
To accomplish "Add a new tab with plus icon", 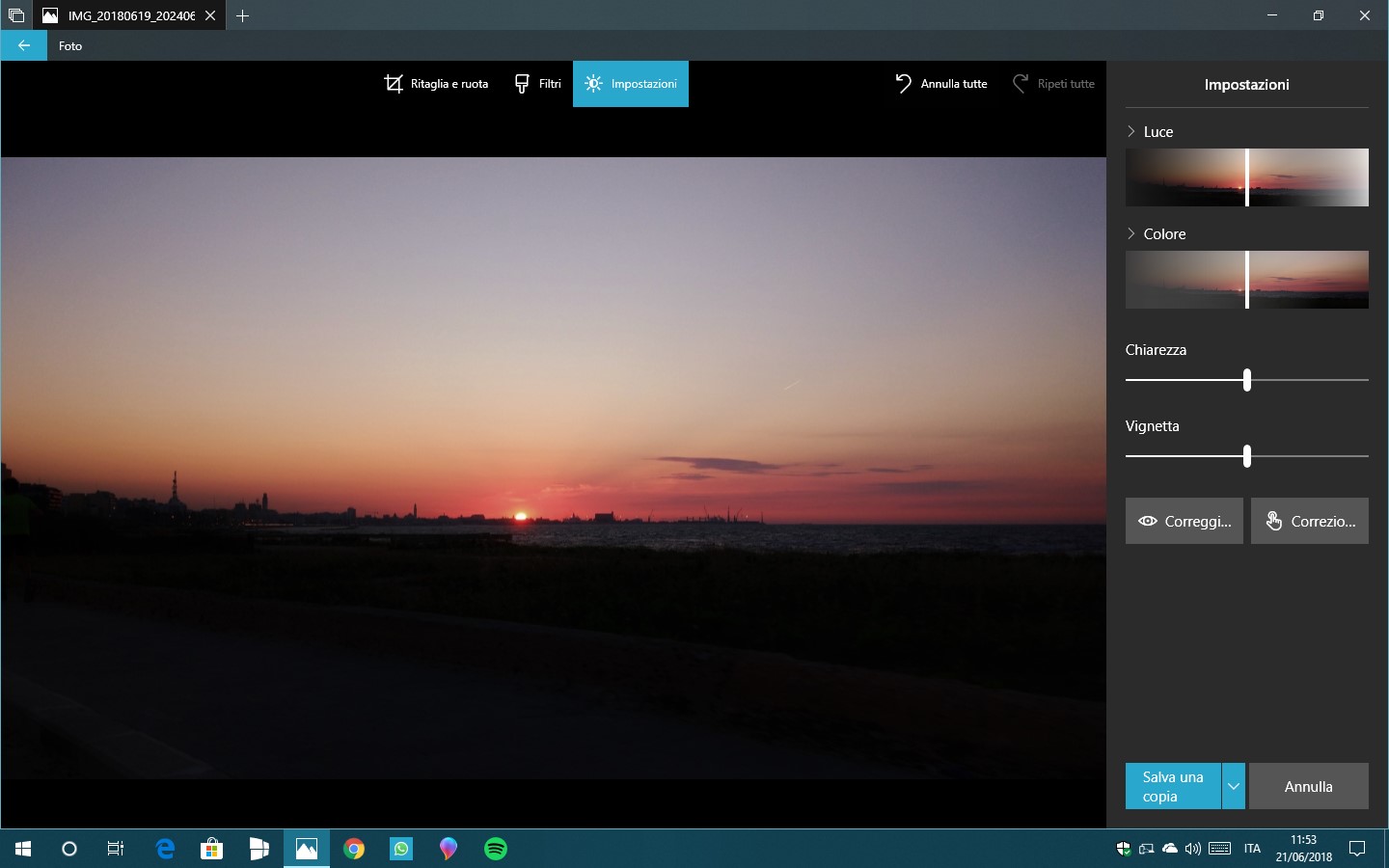I will (x=243, y=15).
